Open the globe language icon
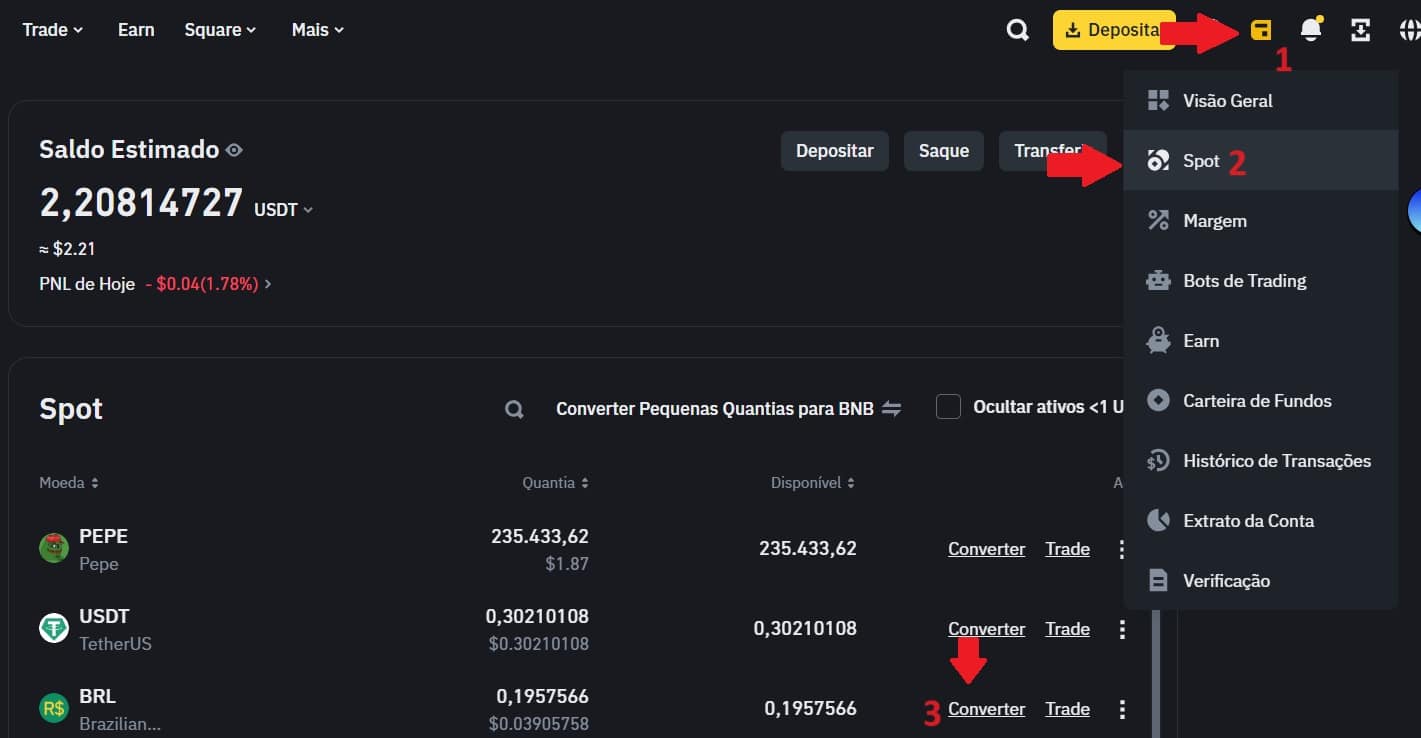The image size is (1421, 738). 1410,30
